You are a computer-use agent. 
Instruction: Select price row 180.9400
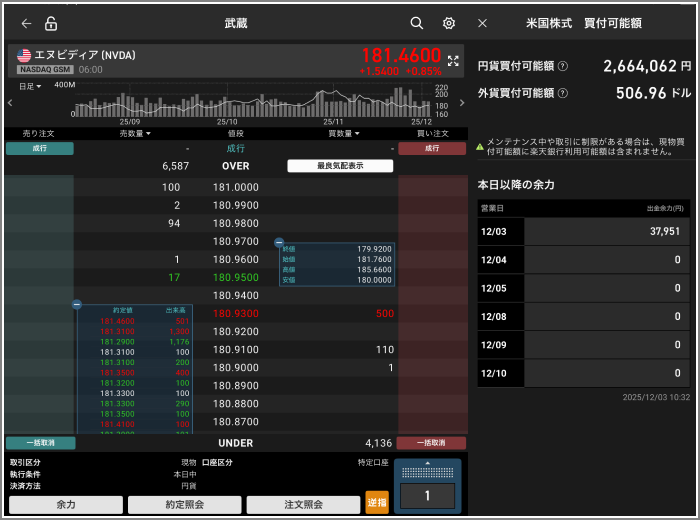pos(236,295)
